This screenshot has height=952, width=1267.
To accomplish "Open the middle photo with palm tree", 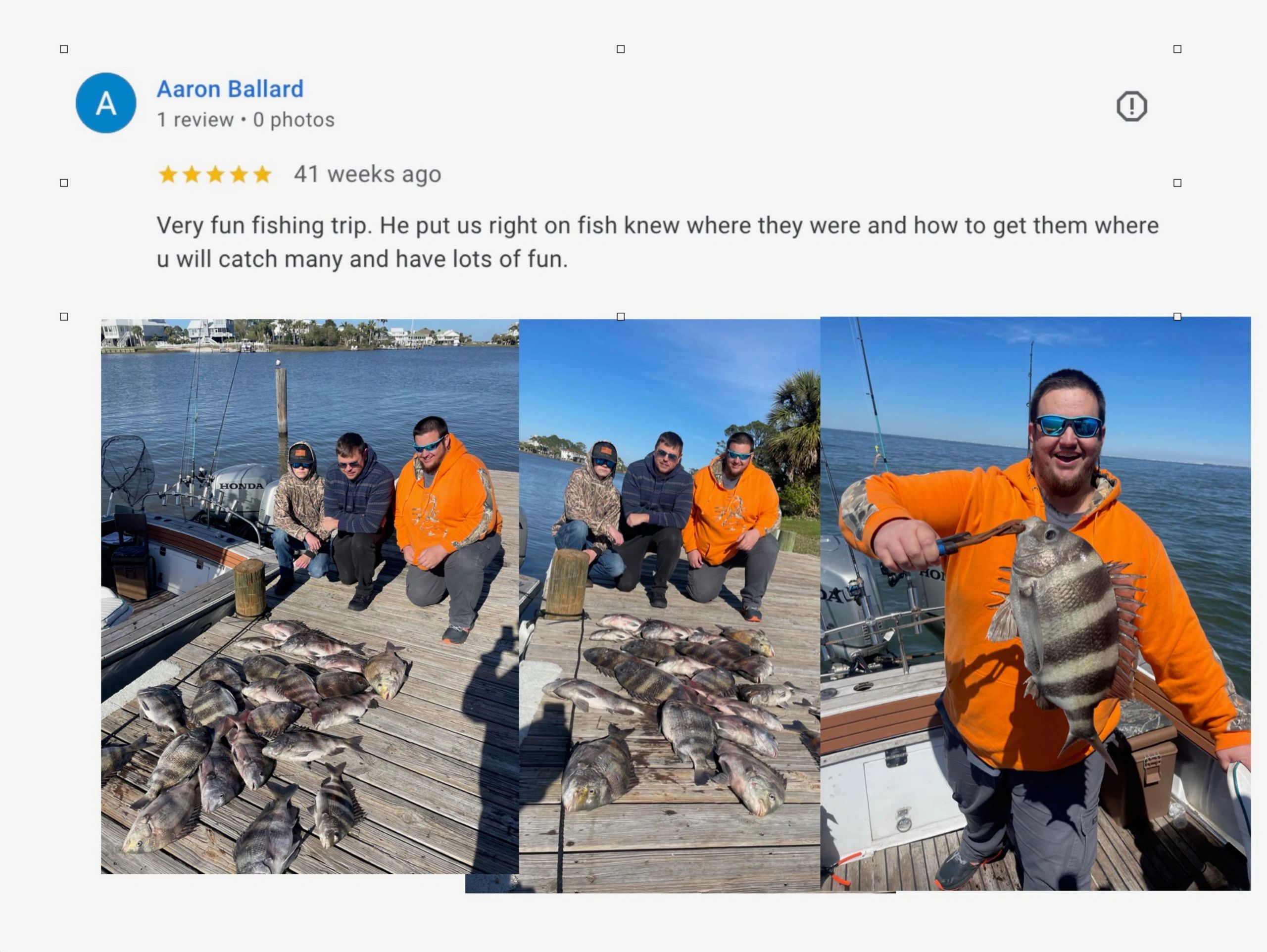I will tap(670, 606).
